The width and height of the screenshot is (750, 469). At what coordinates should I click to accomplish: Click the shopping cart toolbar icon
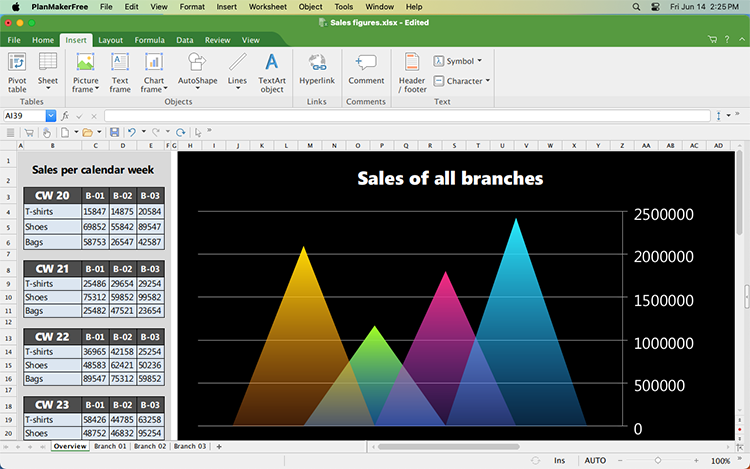29,132
